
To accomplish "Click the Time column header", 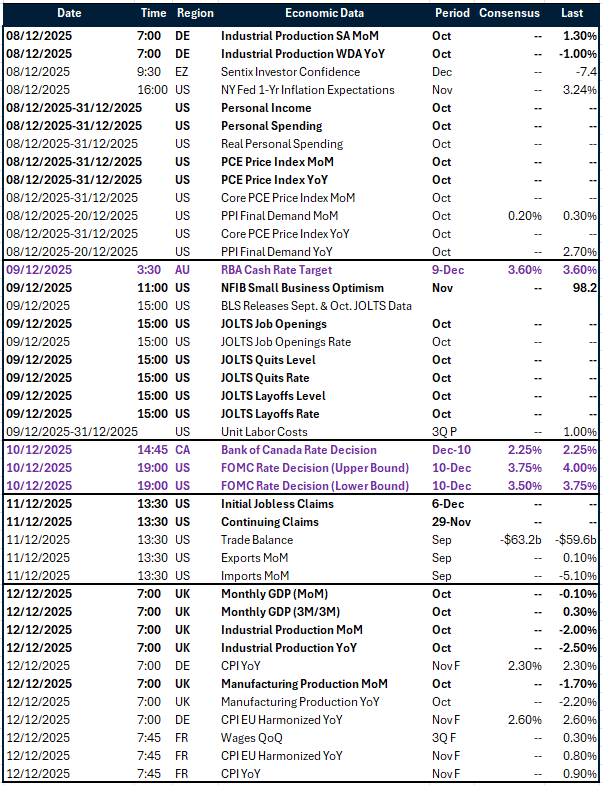I will 153,13.
